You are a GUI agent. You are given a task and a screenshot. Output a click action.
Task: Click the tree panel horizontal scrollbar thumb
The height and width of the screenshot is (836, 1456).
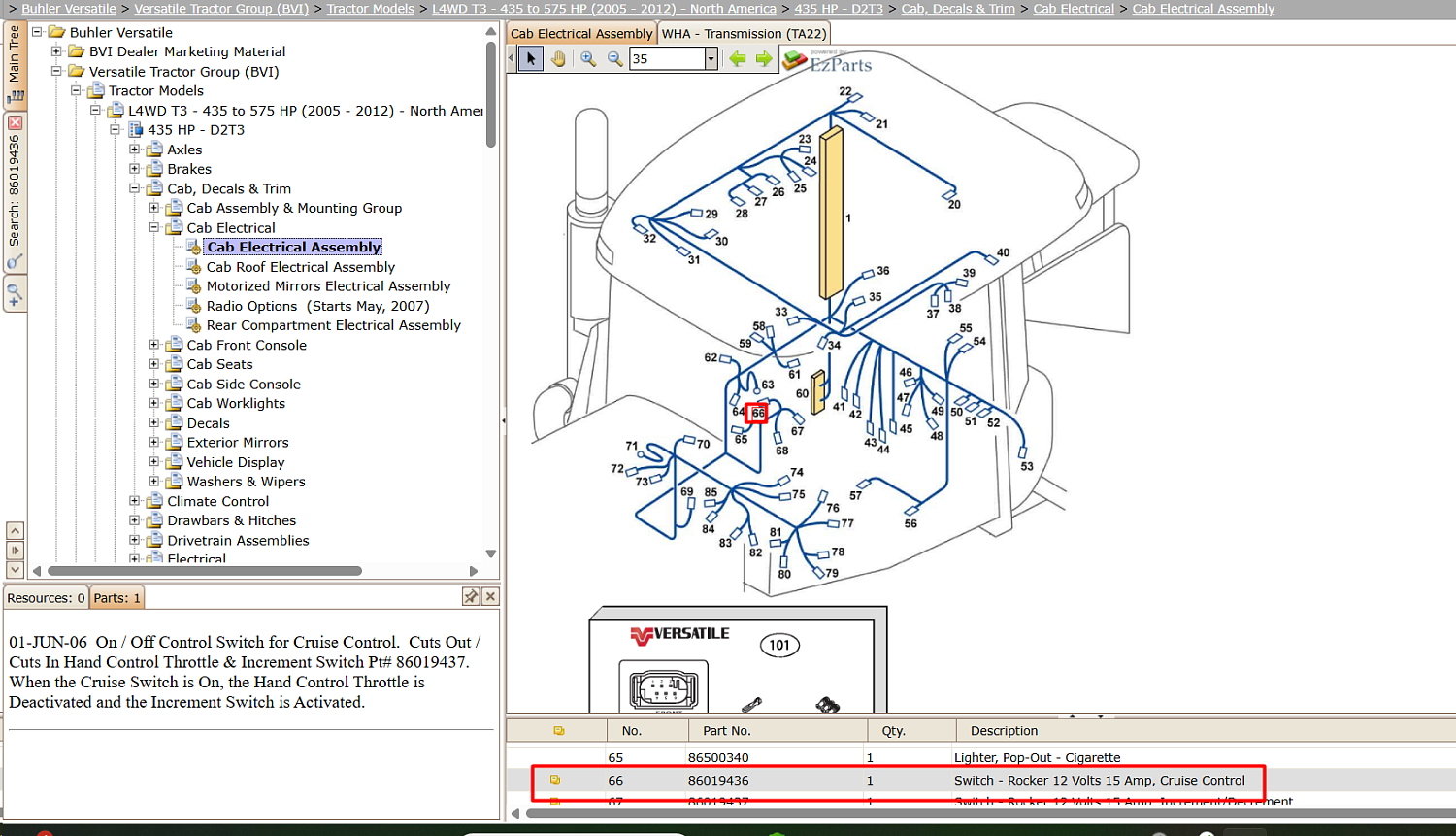point(205,571)
